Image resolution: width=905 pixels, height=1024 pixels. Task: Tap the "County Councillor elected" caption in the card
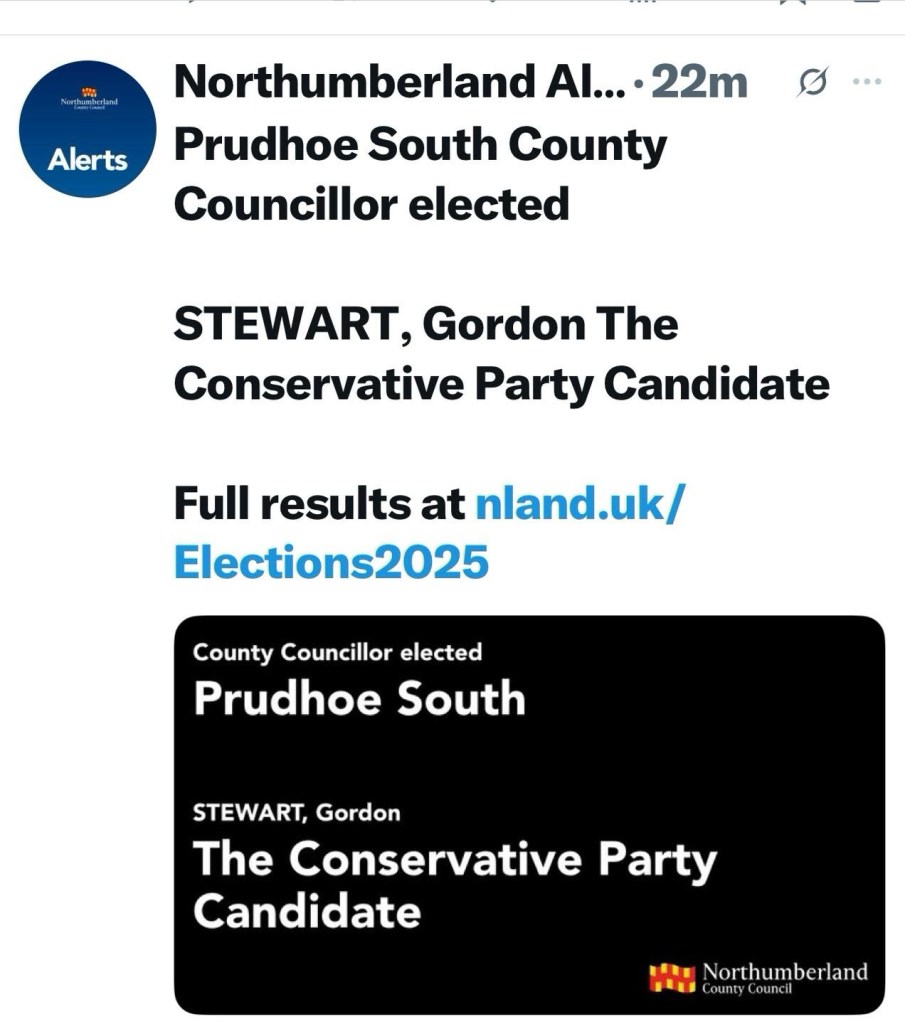(x=337, y=653)
